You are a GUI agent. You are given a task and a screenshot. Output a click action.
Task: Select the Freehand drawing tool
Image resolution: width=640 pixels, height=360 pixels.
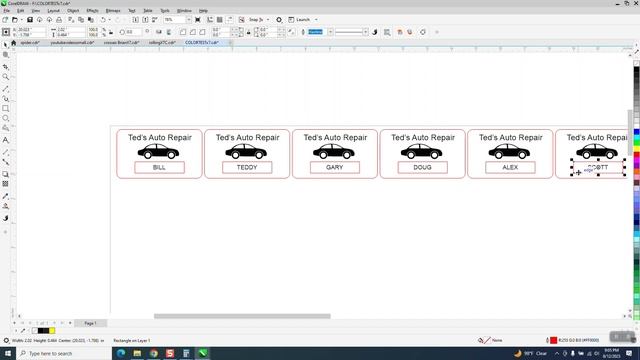(x=6, y=89)
